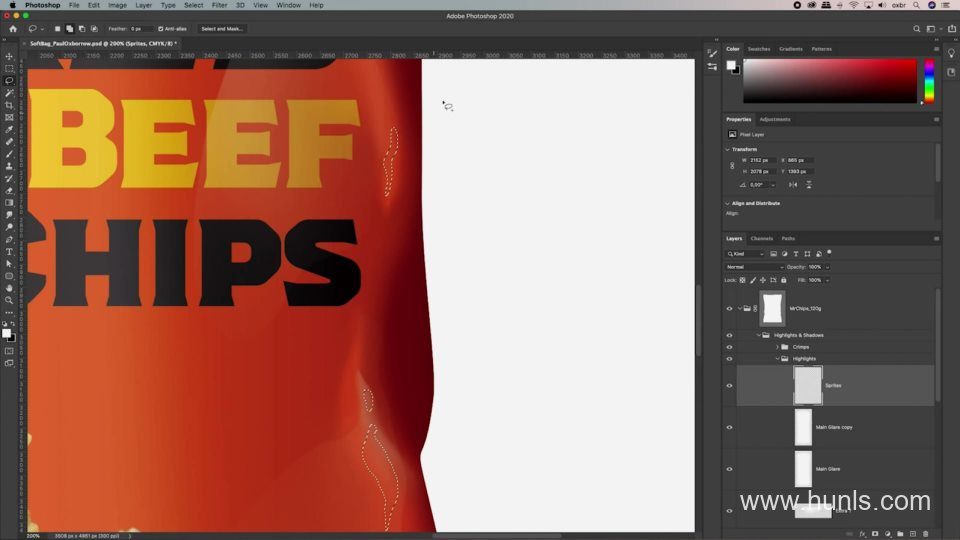Select the Lasso tool in toolbar

pos(9,81)
